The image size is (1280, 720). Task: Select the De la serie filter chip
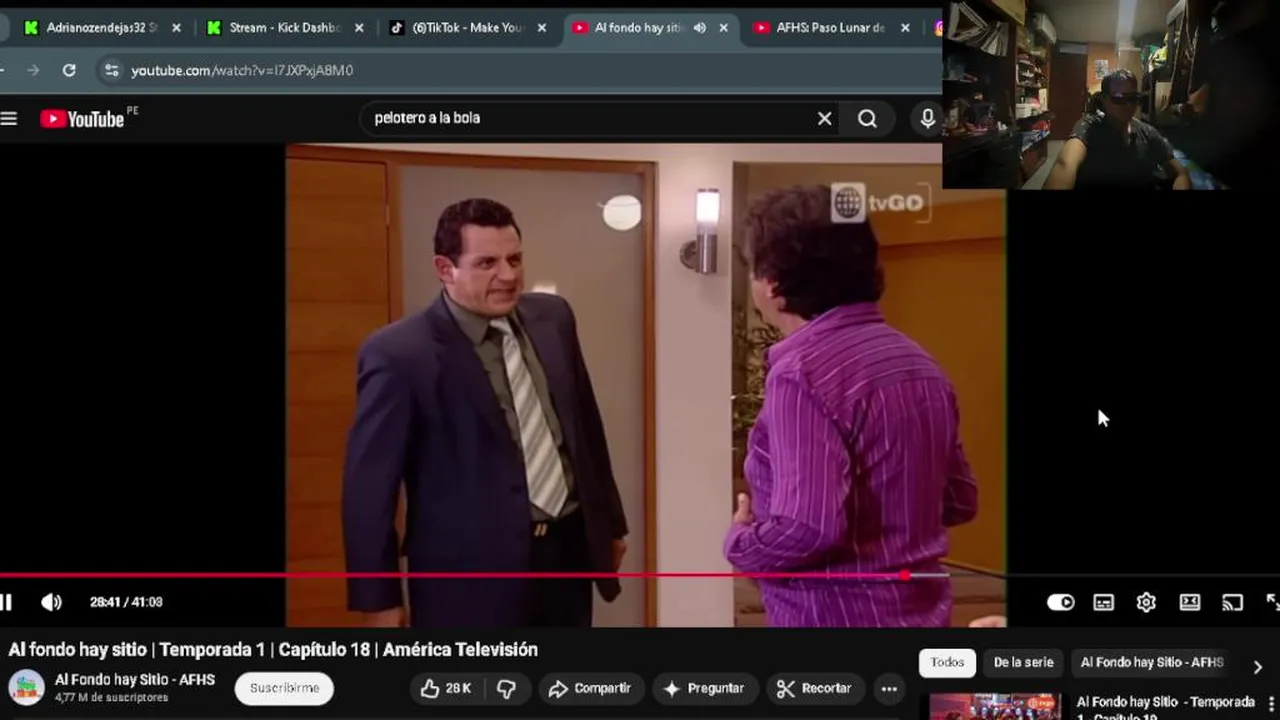coord(1023,662)
